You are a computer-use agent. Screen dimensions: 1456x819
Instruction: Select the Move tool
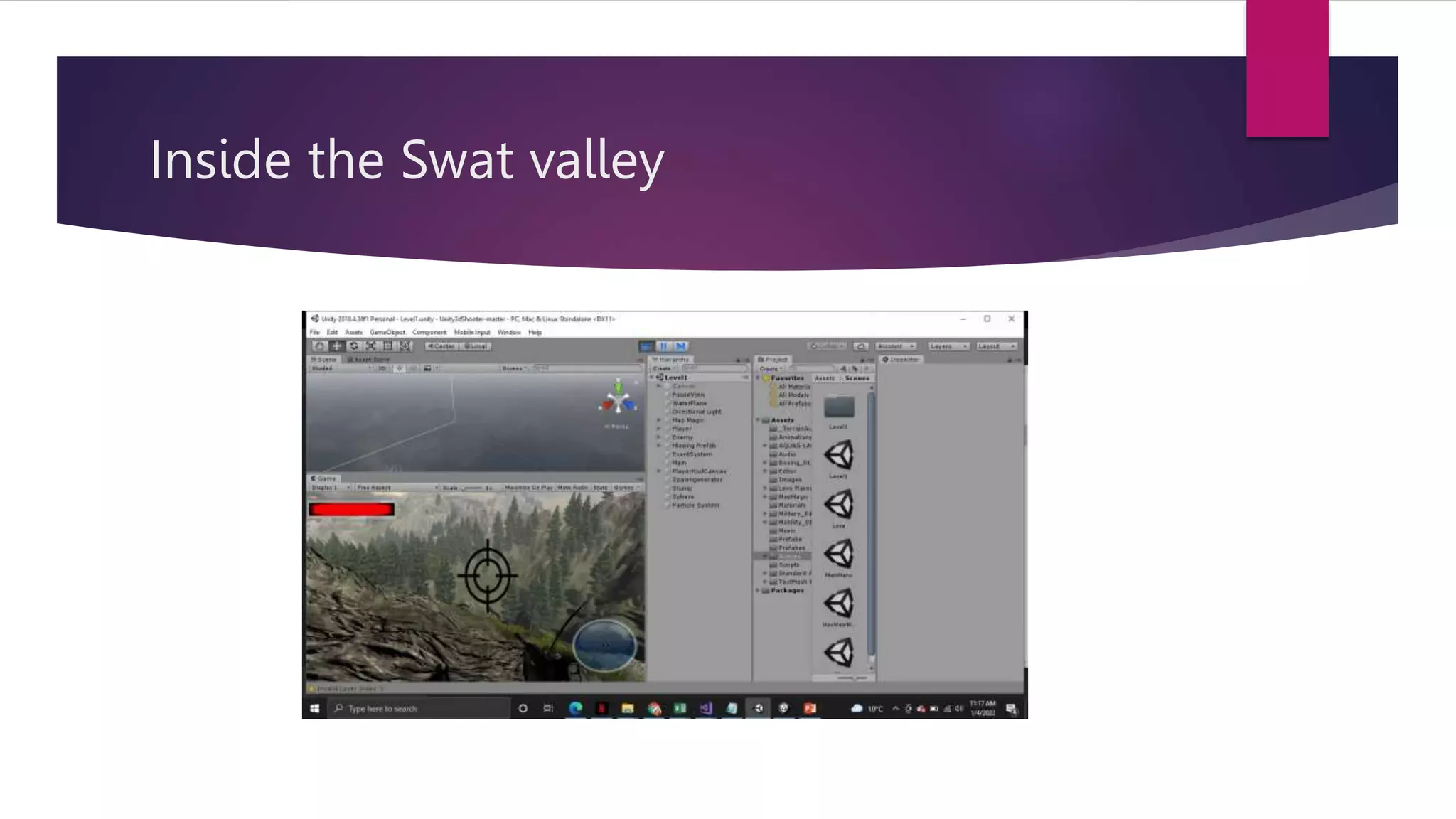point(336,346)
